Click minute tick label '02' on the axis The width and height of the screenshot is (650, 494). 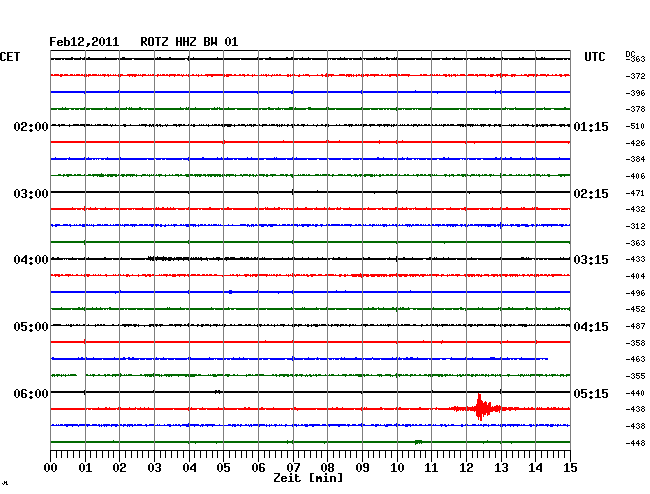click(119, 468)
